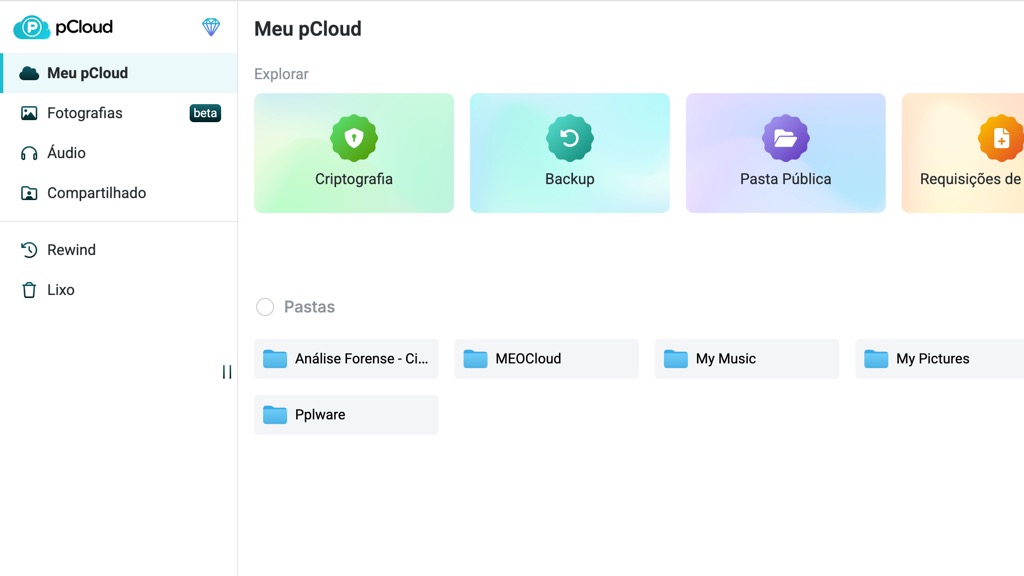Open the Lixo trash section
Image resolution: width=1024 pixels, height=576 pixels.
(60, 290)
